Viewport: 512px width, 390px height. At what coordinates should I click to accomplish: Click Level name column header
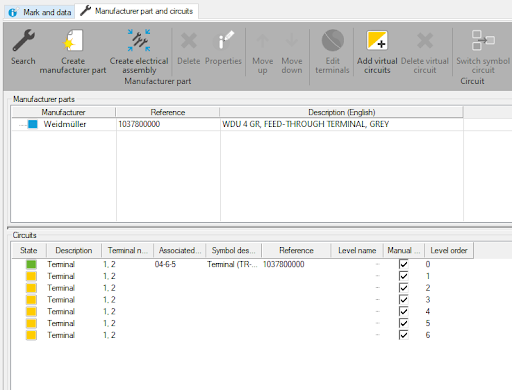tap(357, 250)
